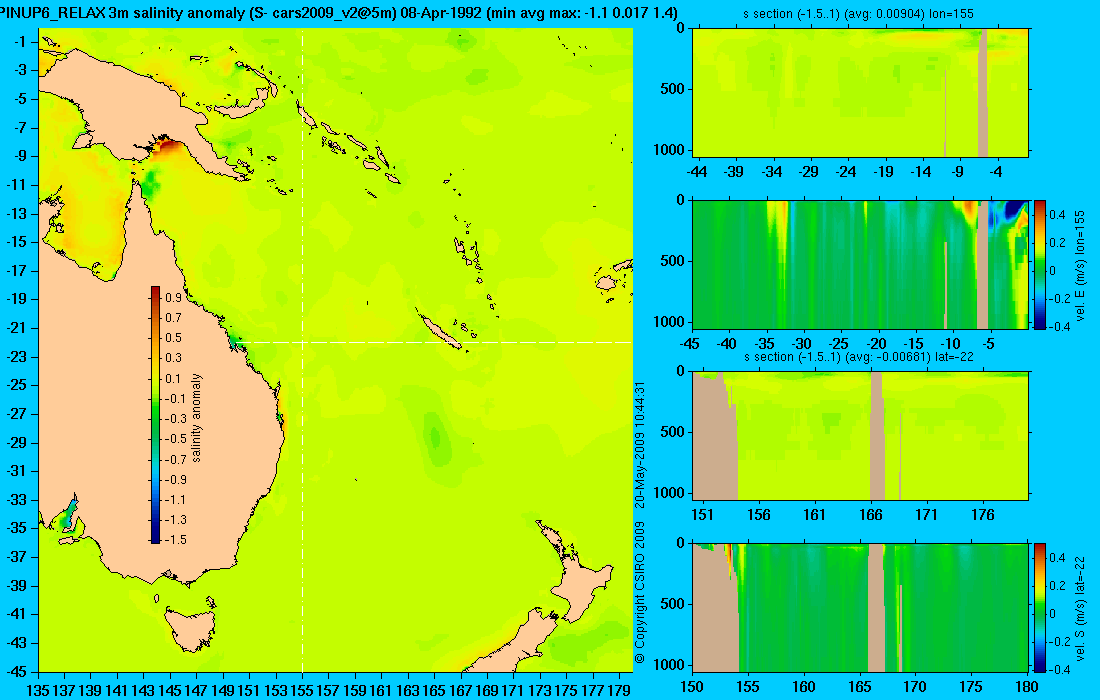Click the green low-salinity eddy near 165E, 29S
Viewport: 1100px width, 700px height.
(x=436, y=439)
